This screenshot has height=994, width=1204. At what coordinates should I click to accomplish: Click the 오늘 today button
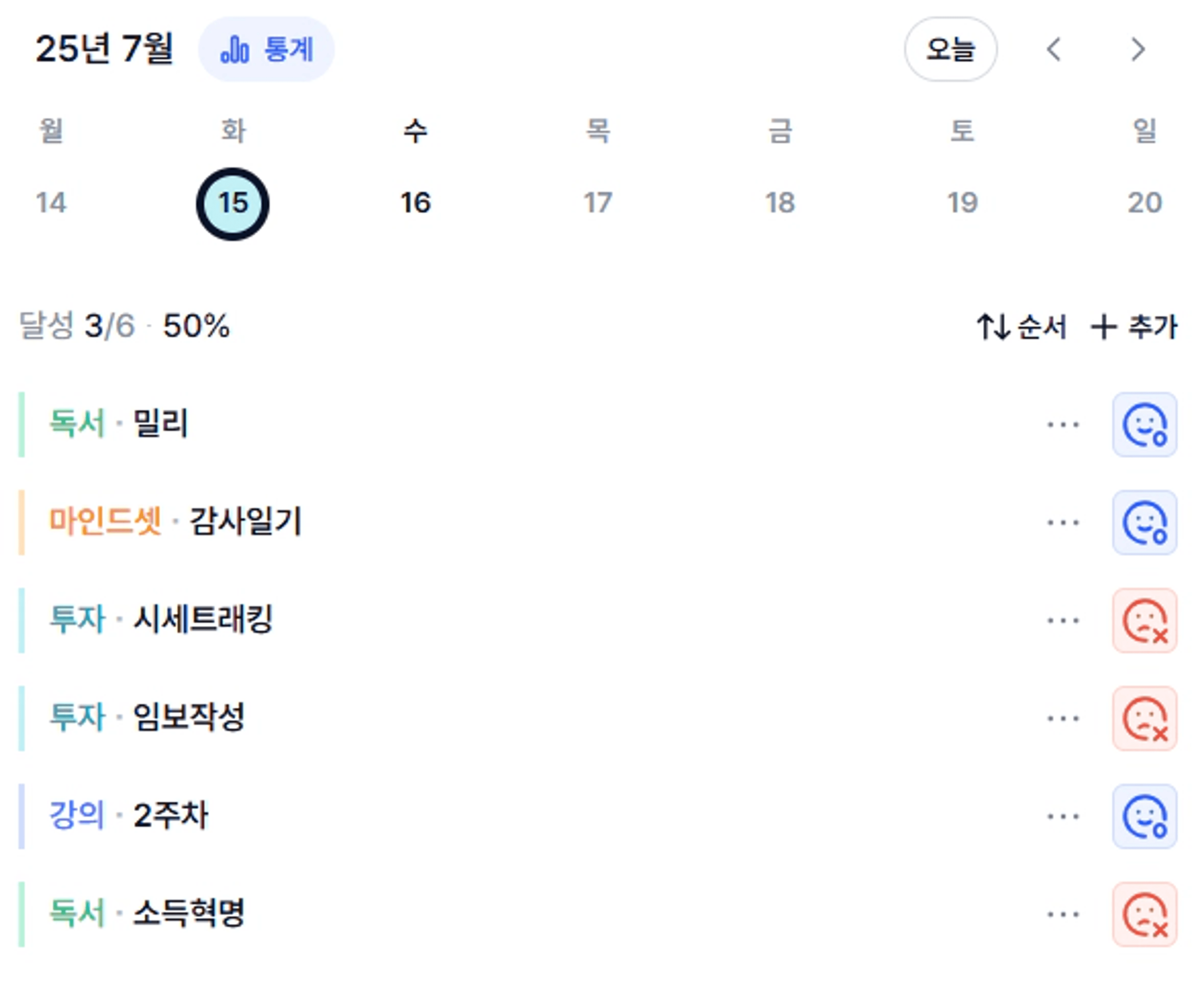[x=950, y=49]
